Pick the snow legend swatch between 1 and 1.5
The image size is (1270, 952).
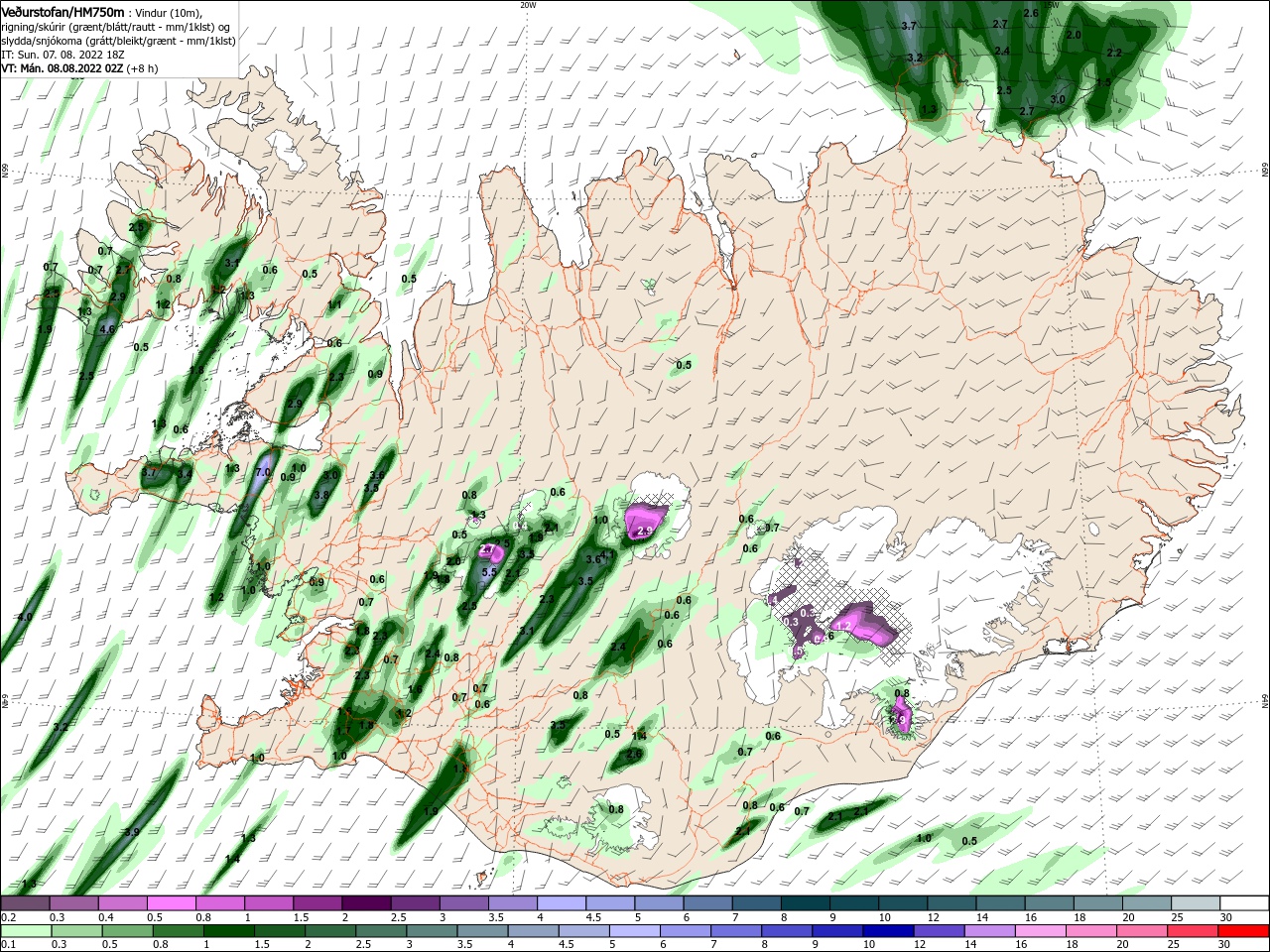point(270,903)
